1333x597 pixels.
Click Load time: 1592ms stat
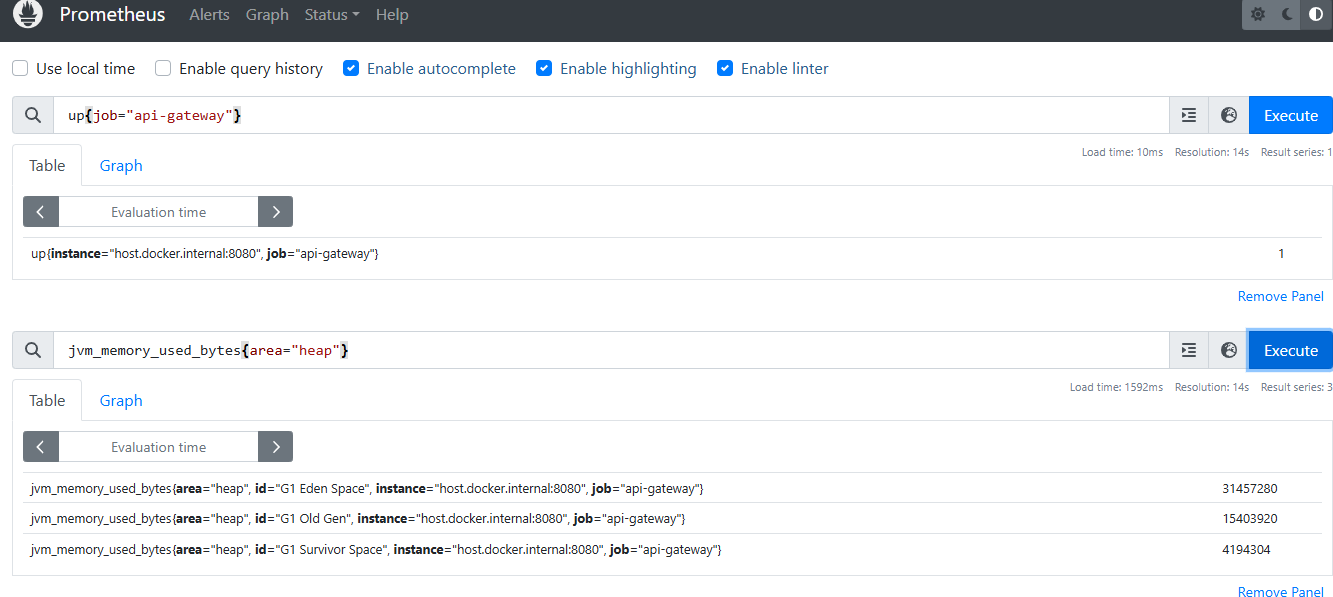1116,387
